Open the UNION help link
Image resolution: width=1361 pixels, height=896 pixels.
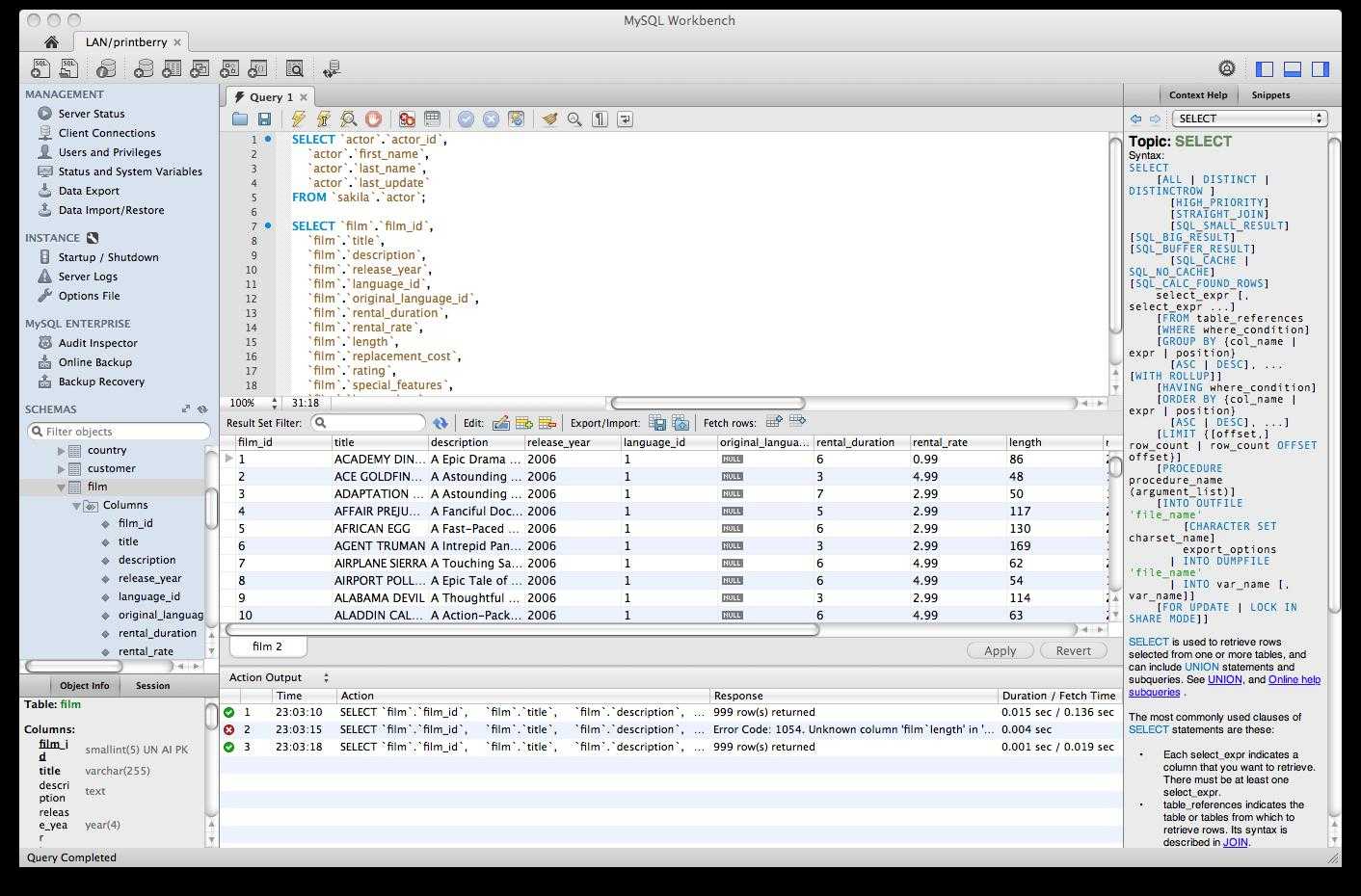click(x=1224, y=679)
